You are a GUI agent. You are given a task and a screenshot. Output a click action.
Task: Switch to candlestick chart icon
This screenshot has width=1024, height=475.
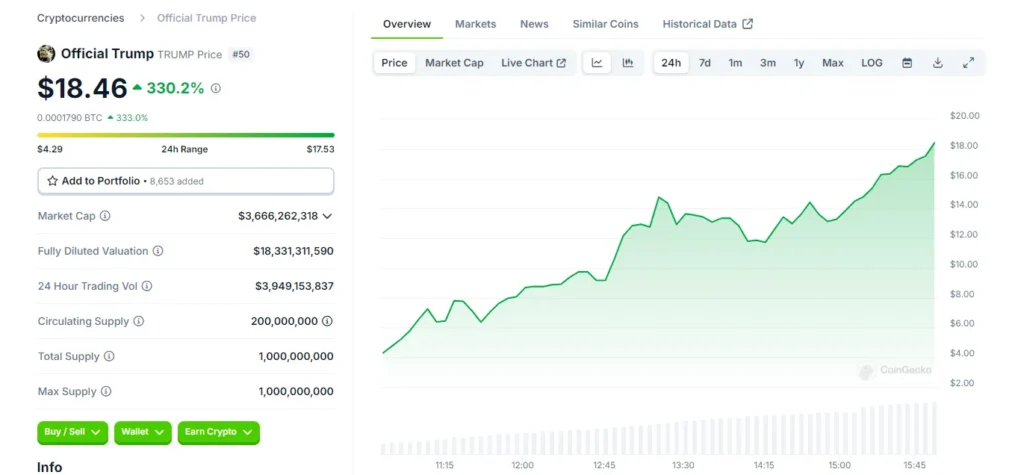click(x=628, y=63)
